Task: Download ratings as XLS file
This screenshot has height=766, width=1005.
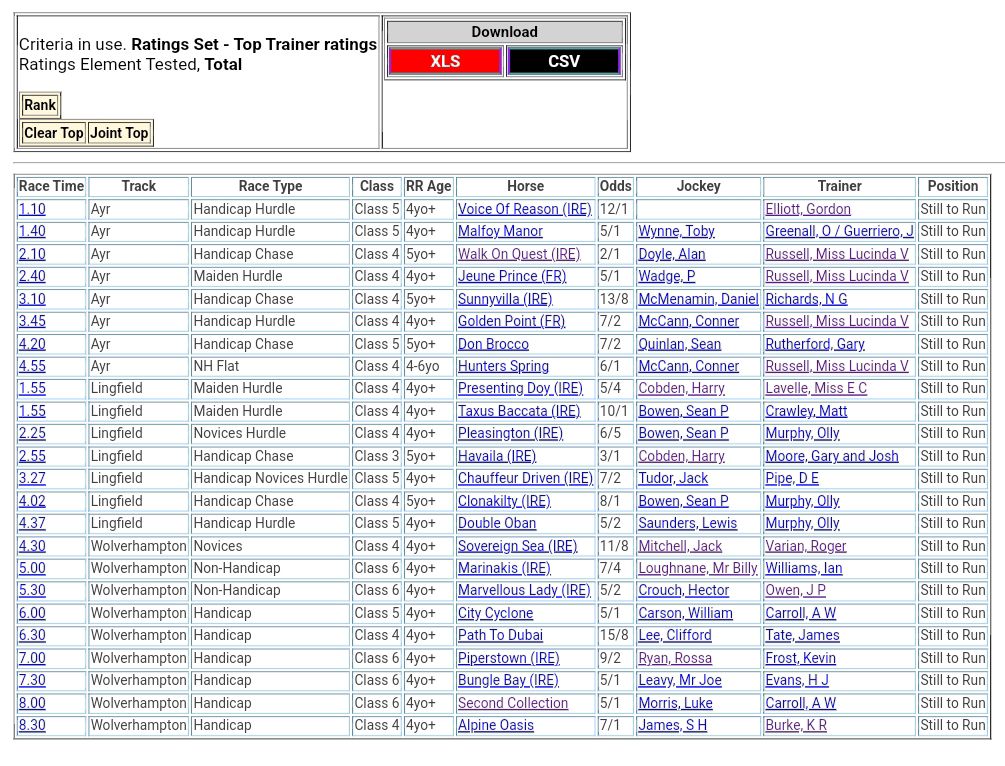Action: coord(445,61)
